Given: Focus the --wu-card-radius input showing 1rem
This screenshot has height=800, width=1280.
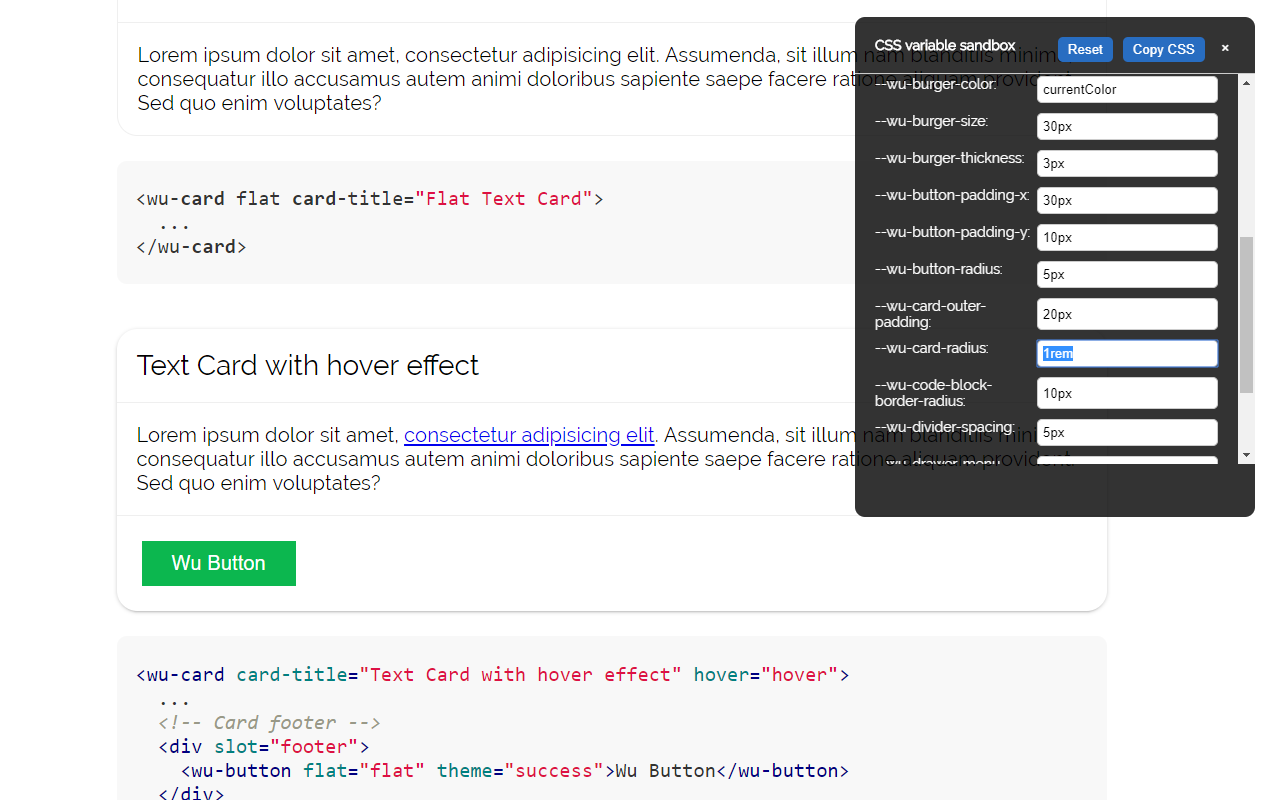Looking at the screenshot, I should click(x=1127, y=353).
